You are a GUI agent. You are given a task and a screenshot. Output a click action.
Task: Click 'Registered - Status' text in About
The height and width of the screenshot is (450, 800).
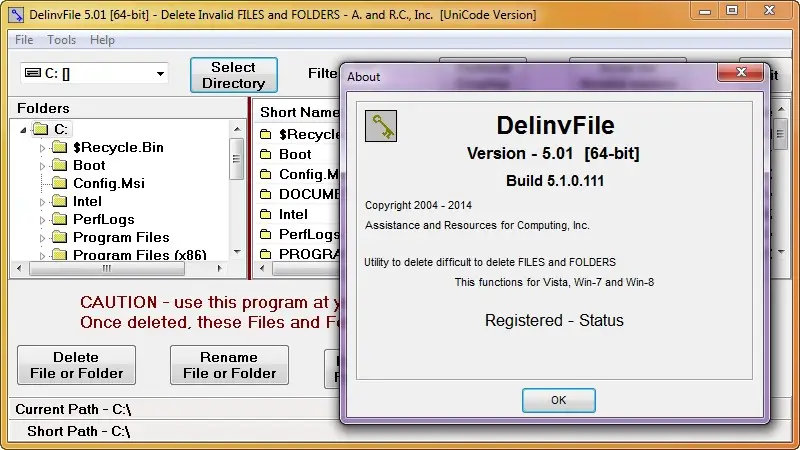coord(554,320)
